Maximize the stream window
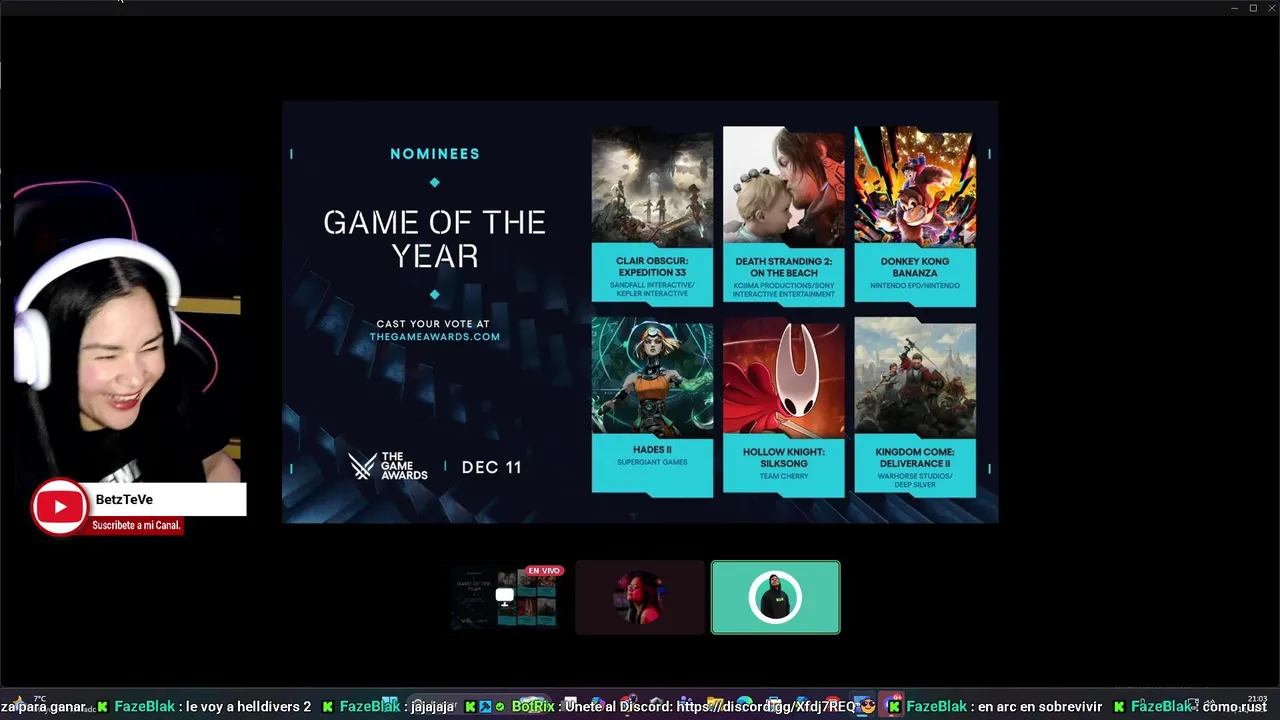This screenshot has width=1280, height=720. coord(1253,8)
